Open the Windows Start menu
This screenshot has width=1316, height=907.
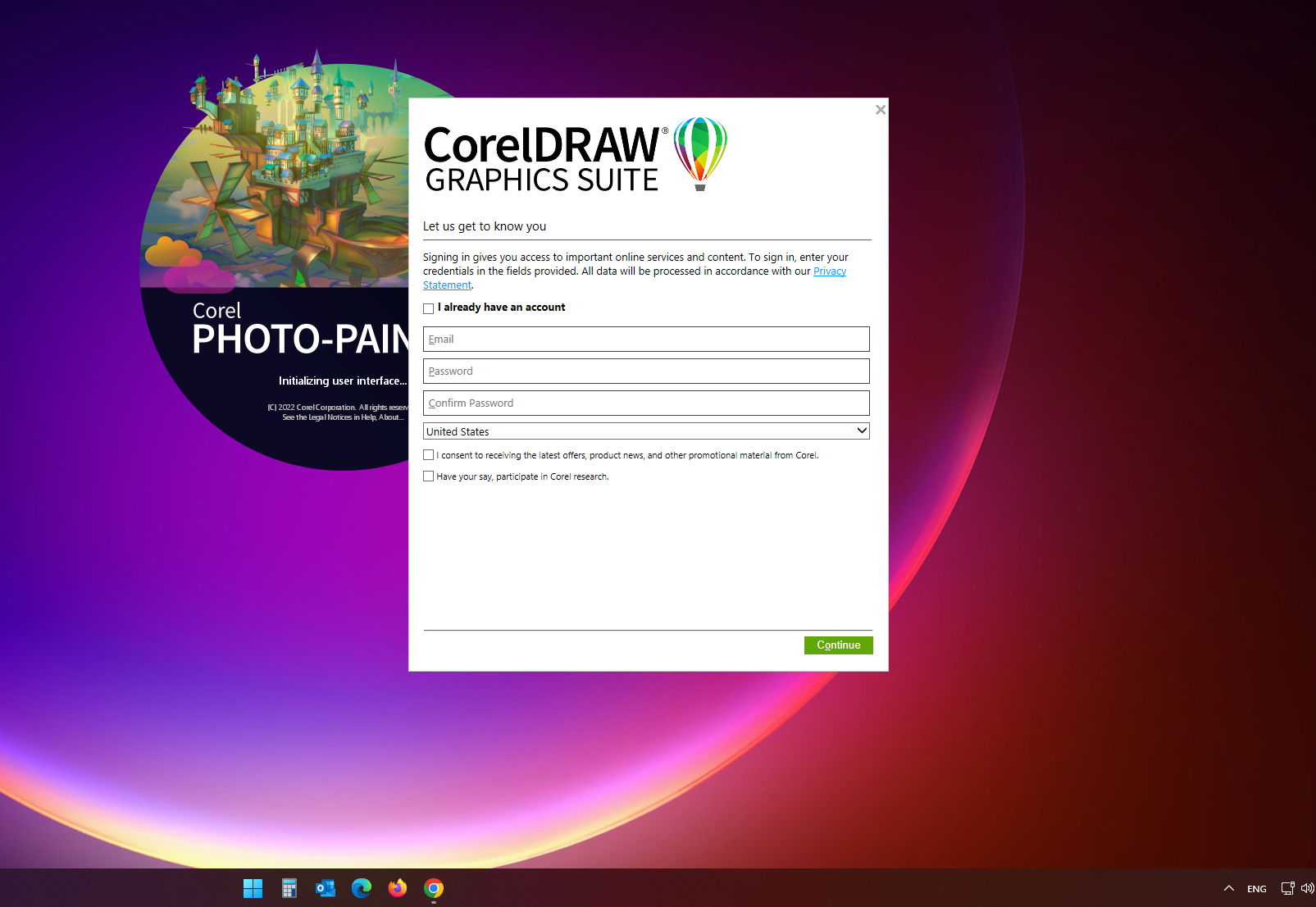(253, 888)
